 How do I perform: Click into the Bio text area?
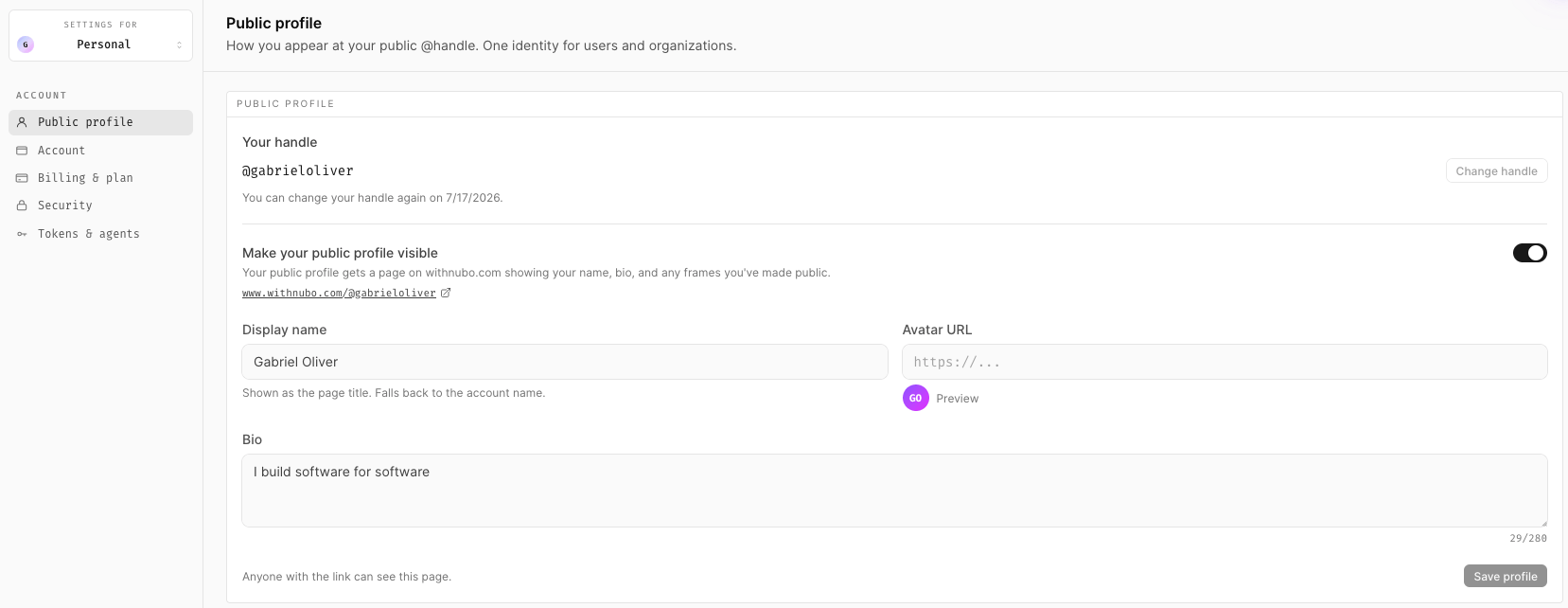894,491
